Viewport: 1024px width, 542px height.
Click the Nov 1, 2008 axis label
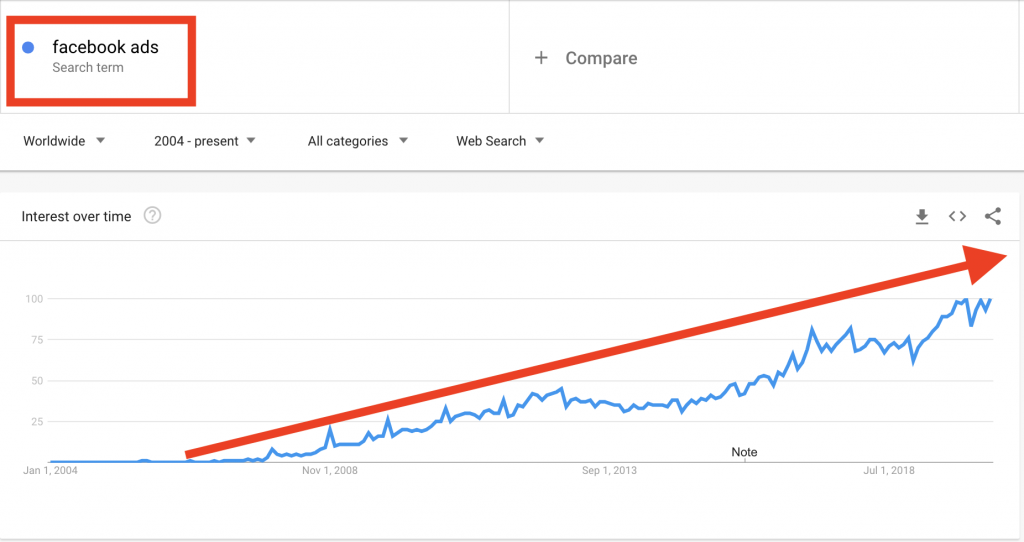330,470
